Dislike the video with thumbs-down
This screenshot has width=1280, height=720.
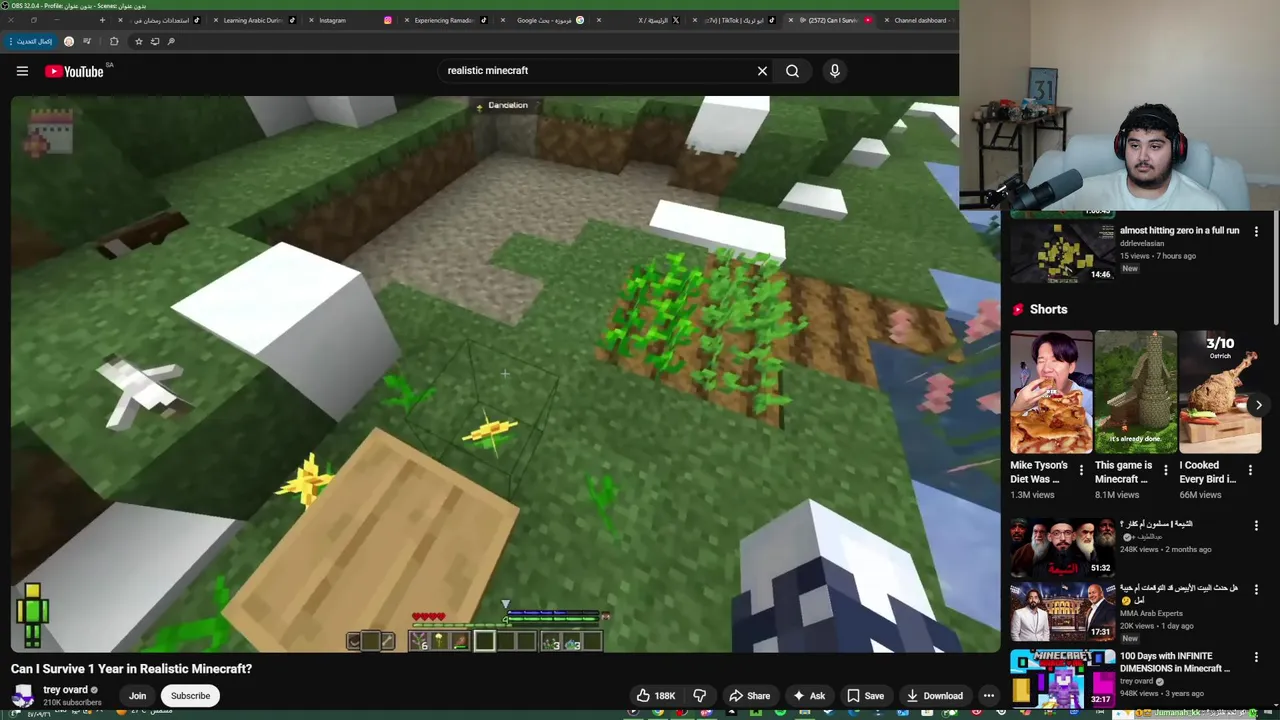point(700,696)
